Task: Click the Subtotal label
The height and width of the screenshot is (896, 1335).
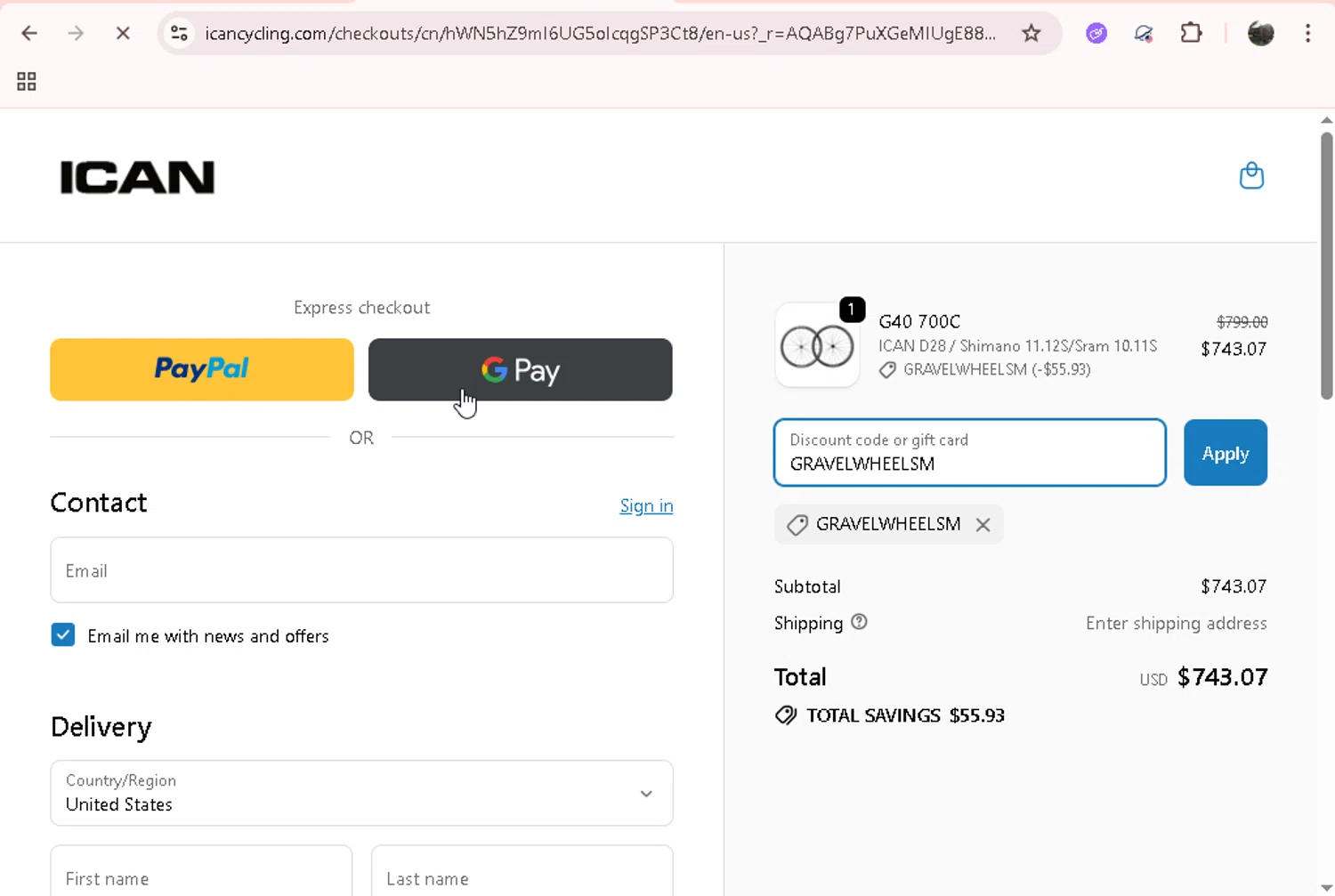Action: [807, 586]
